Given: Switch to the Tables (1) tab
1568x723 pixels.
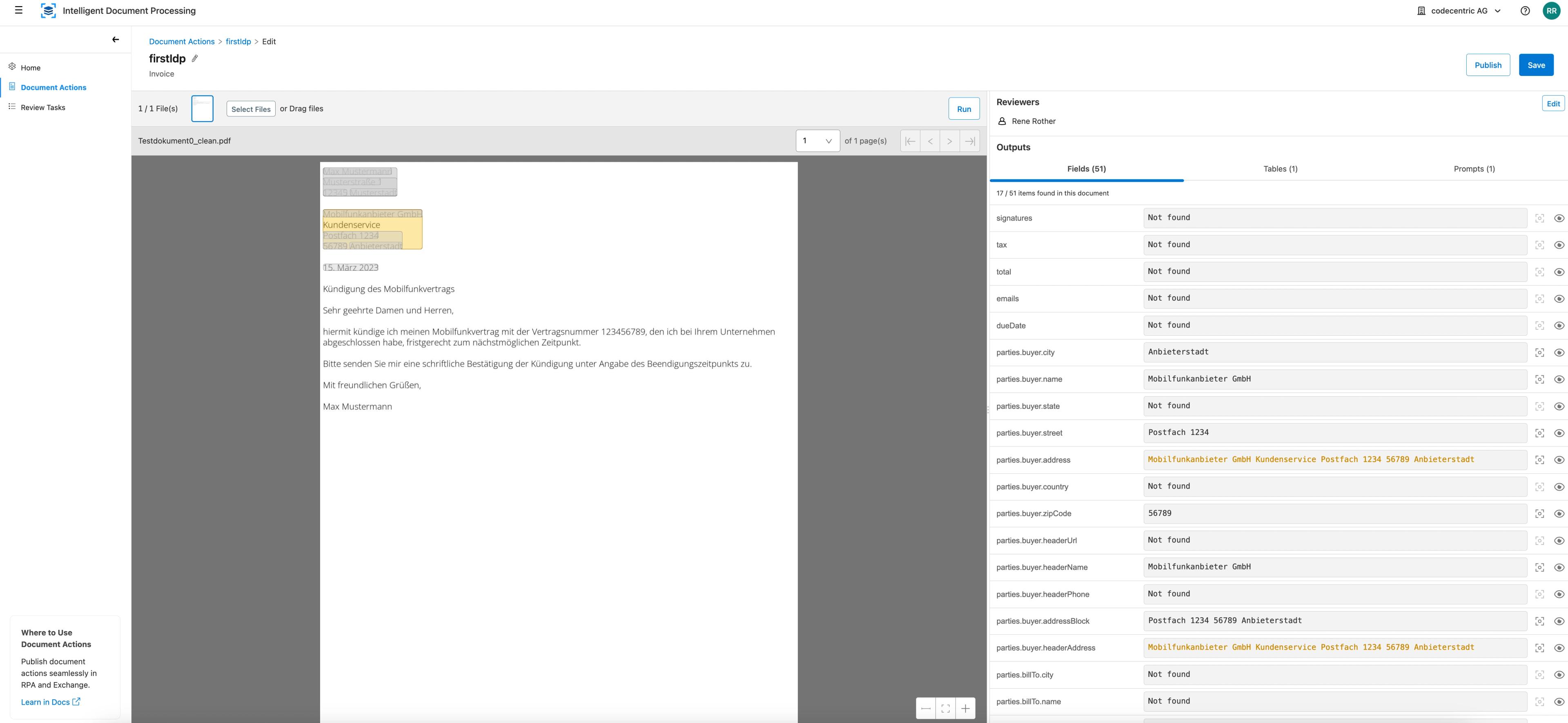Looking at the screenshot, I should [1280, 169].
